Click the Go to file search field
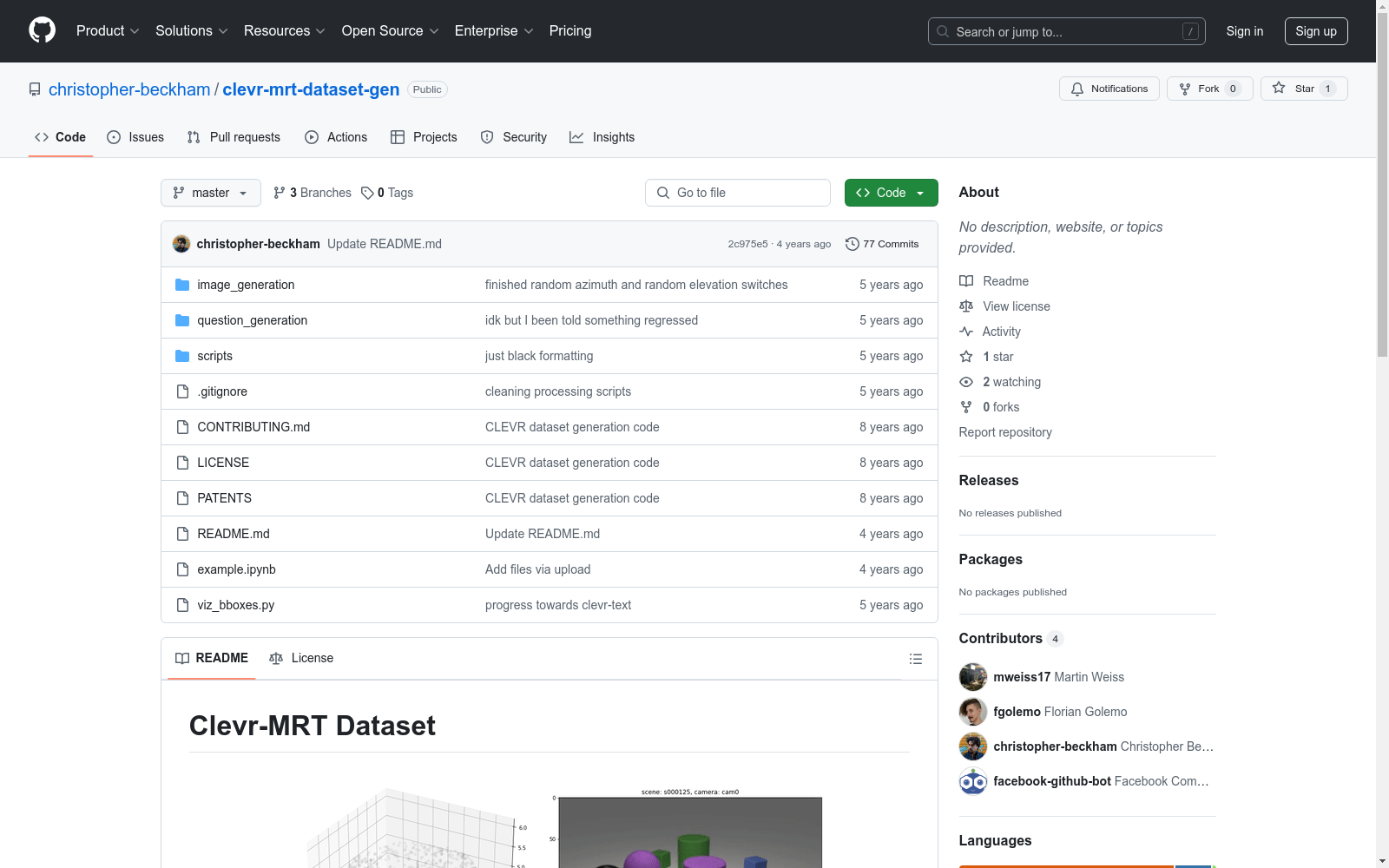1389x868 pixels. pyautogui.click(x=738, y=193)
